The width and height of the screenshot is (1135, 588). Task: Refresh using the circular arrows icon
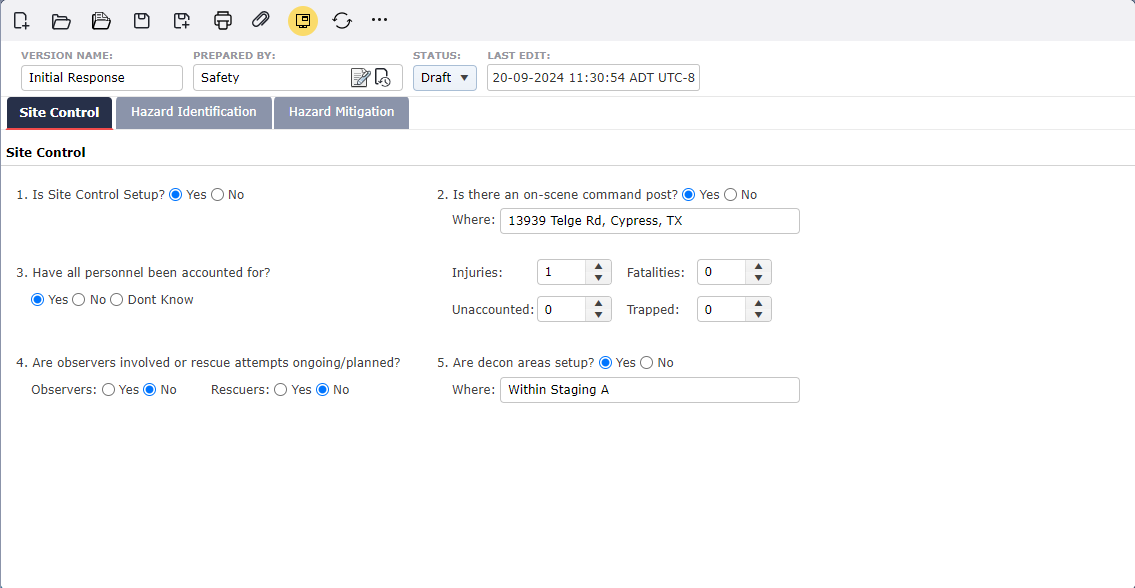(x=342, y=20)
